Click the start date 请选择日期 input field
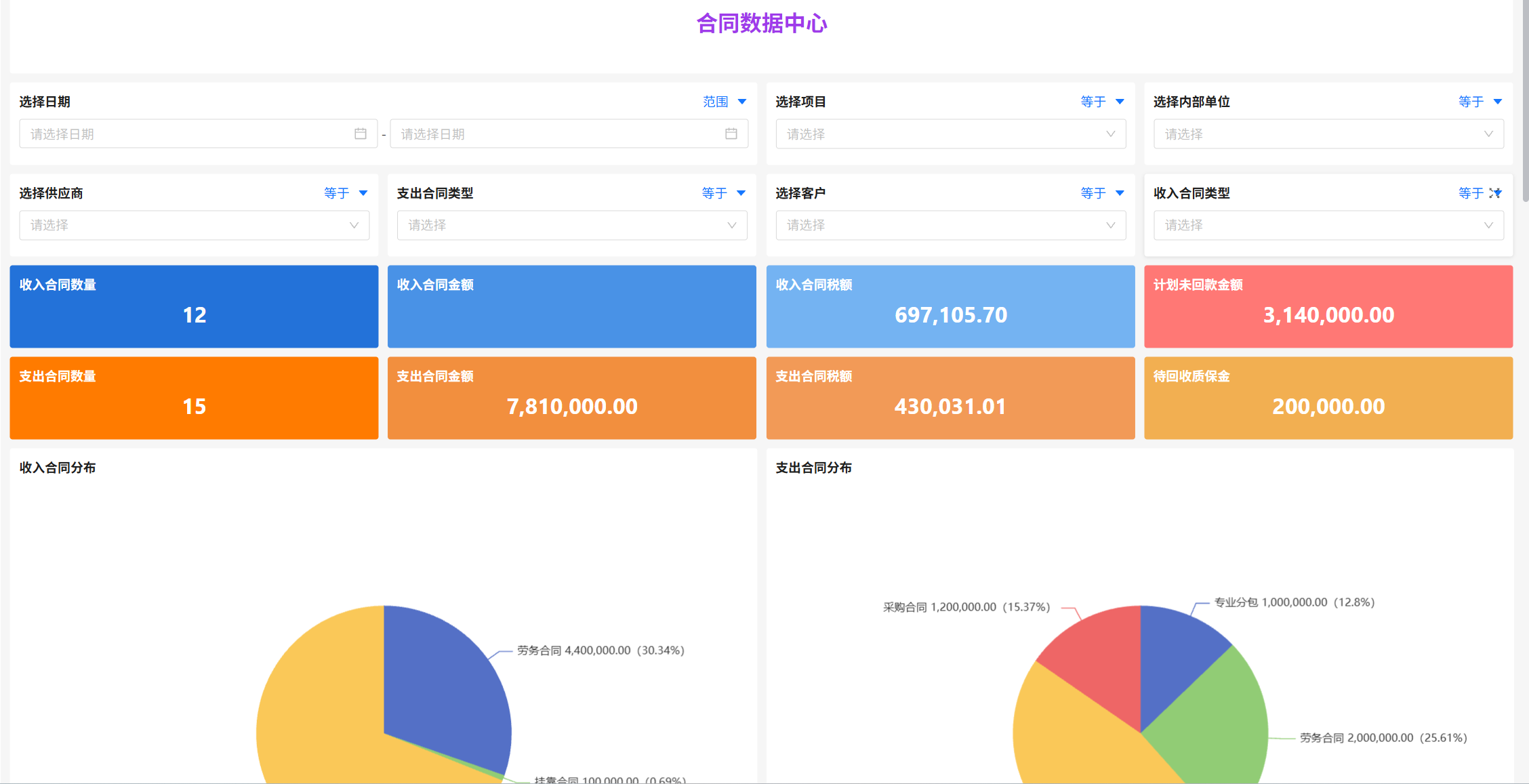Screen dimensions: 1529x784 click(x=183, y=134)
